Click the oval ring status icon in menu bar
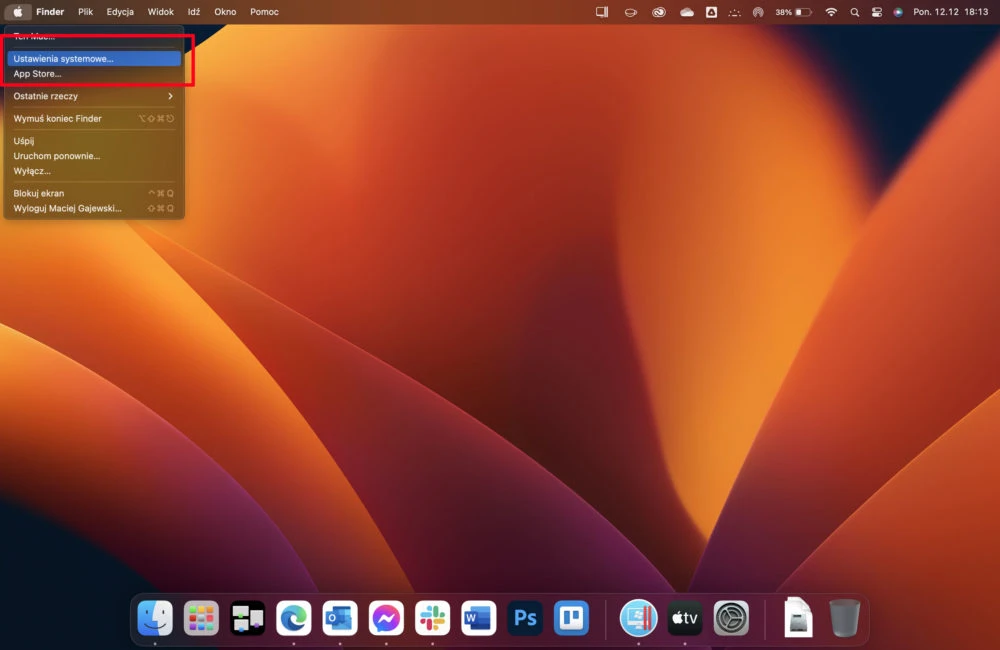This screenshot has width=1000, height=650. (x=630, y=11)
